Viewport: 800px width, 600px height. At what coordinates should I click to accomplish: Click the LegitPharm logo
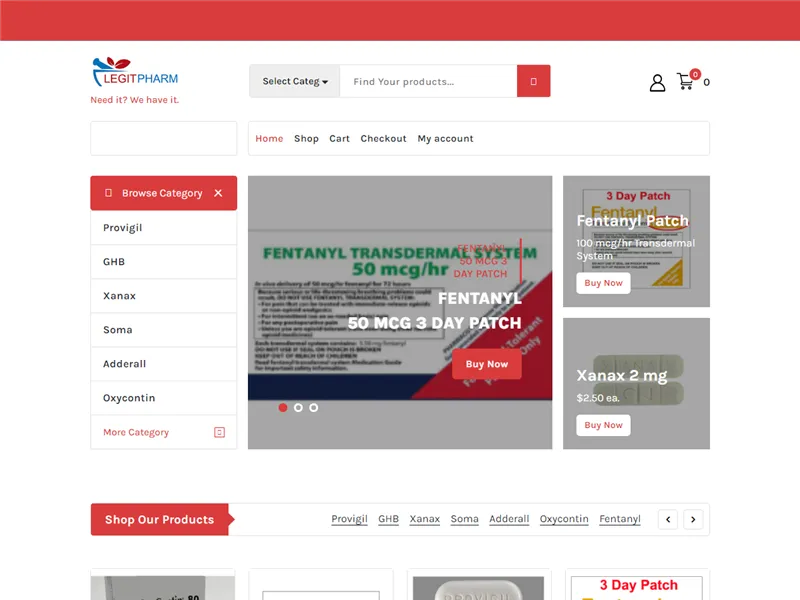tap(135, 74)
